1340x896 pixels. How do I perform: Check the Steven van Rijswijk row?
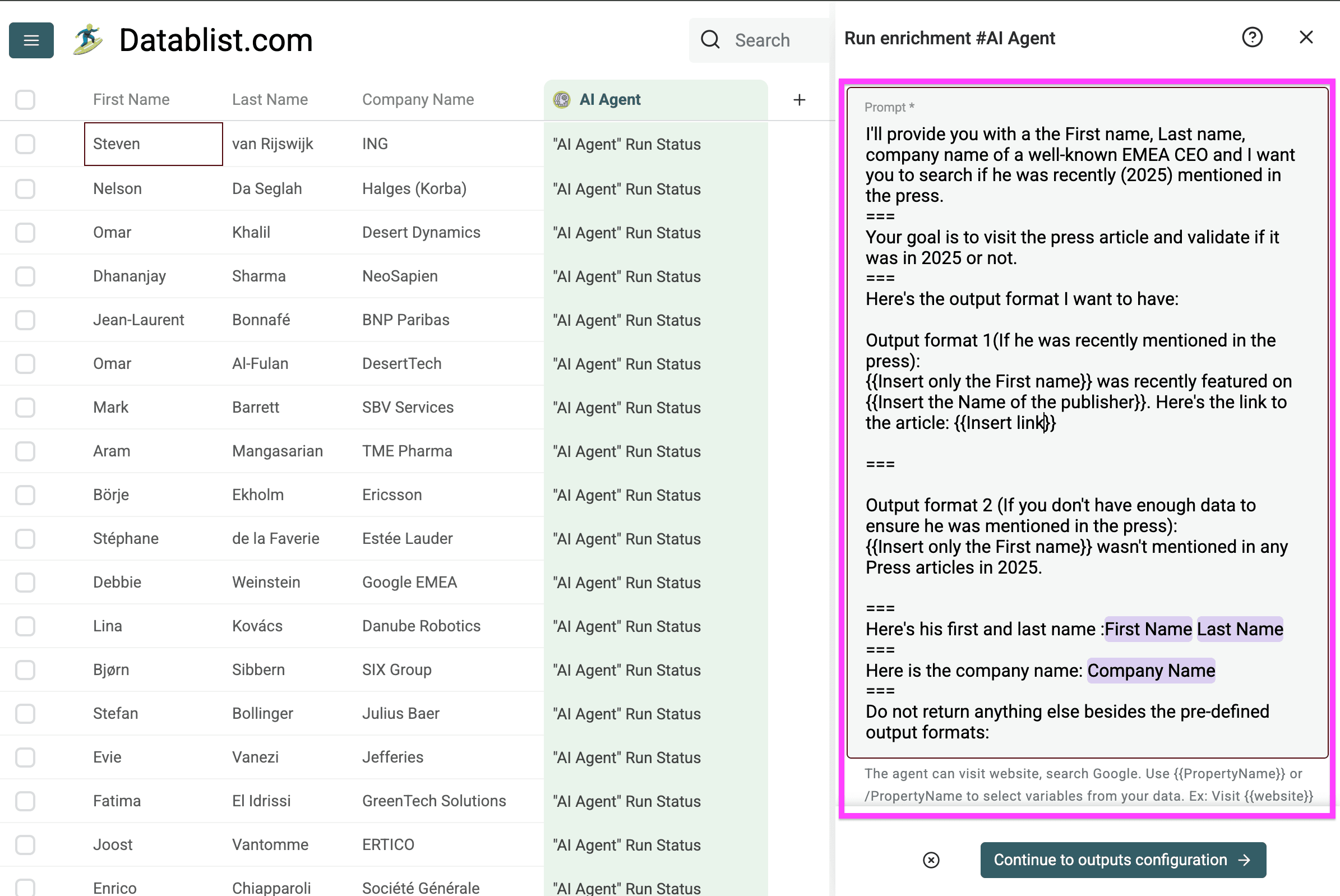tap(25, 144)
